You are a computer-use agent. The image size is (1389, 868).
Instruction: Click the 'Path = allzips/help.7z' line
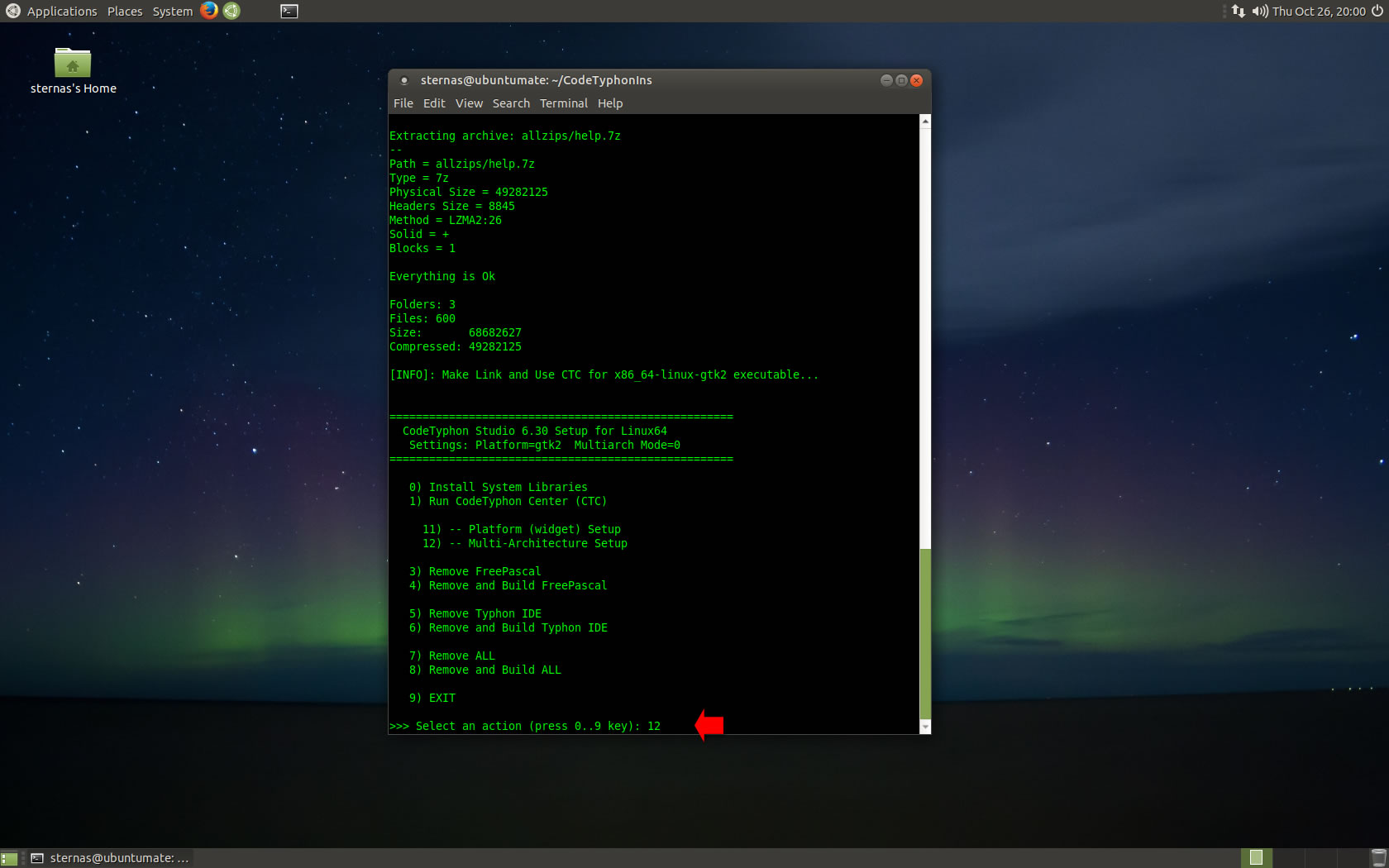[462, 165]
